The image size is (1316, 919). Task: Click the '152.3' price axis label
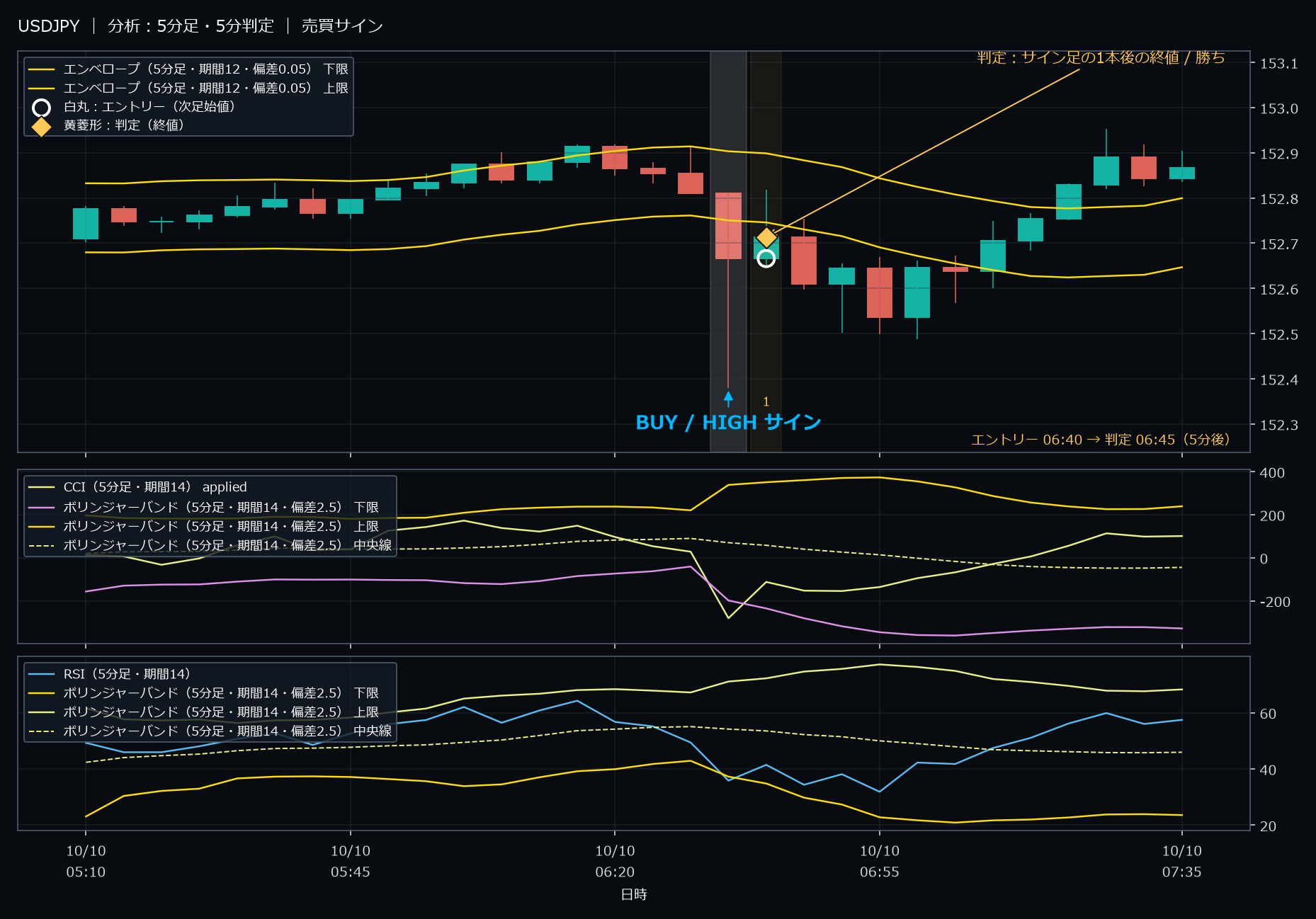tap(1278, 426)
